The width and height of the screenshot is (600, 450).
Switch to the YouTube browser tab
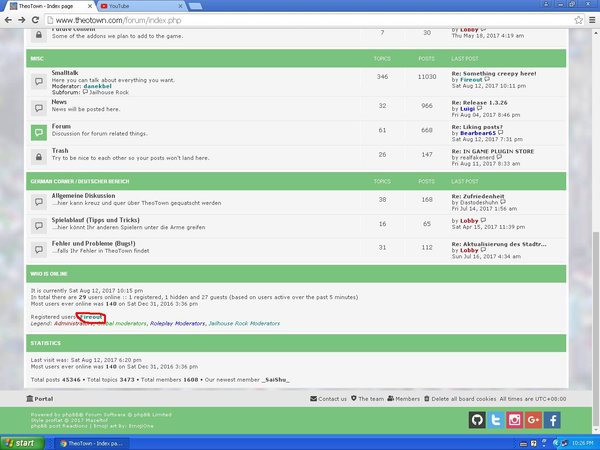pyautogui.click(x=140, y=6)
